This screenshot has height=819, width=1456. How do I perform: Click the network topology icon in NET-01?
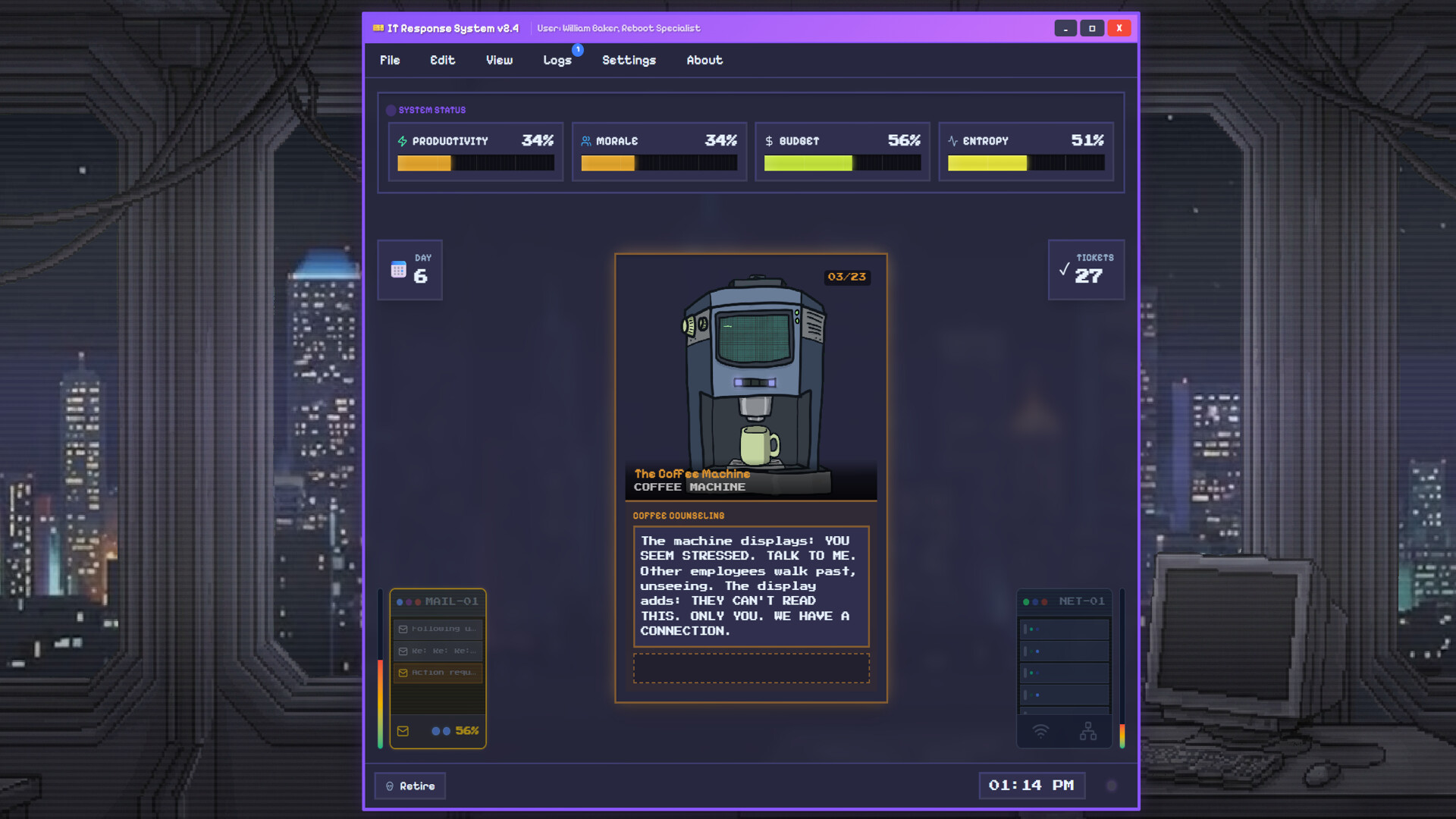[x=1087, y=731]
